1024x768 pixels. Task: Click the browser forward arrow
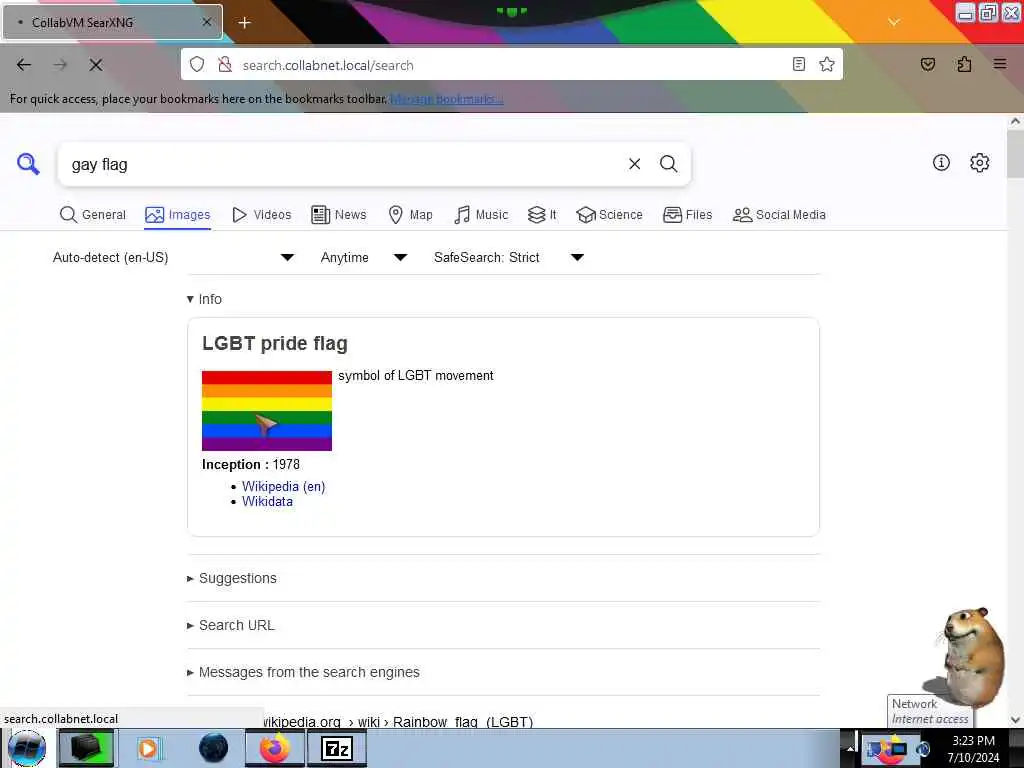point(60,65)
